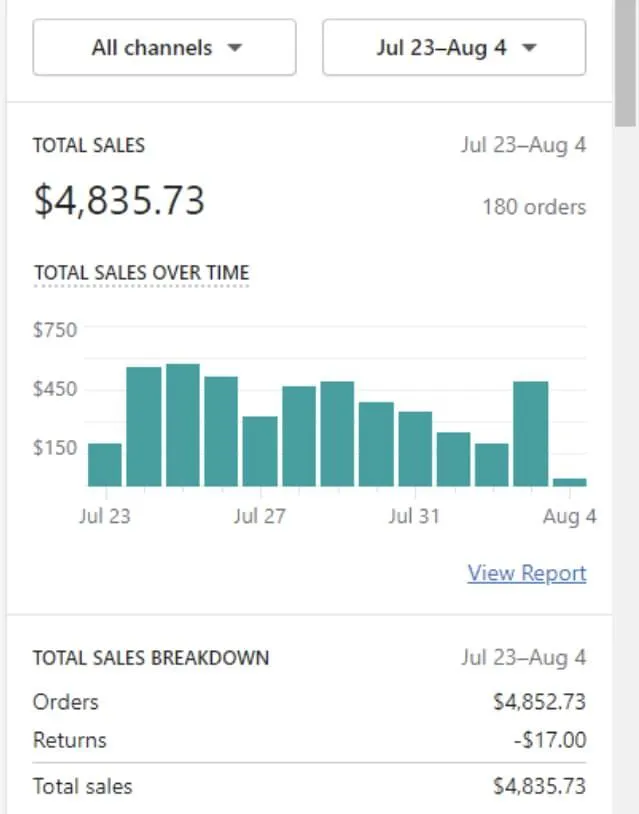
Task: Click the sales bar above Jul 27
Action: tap(260, 451)
